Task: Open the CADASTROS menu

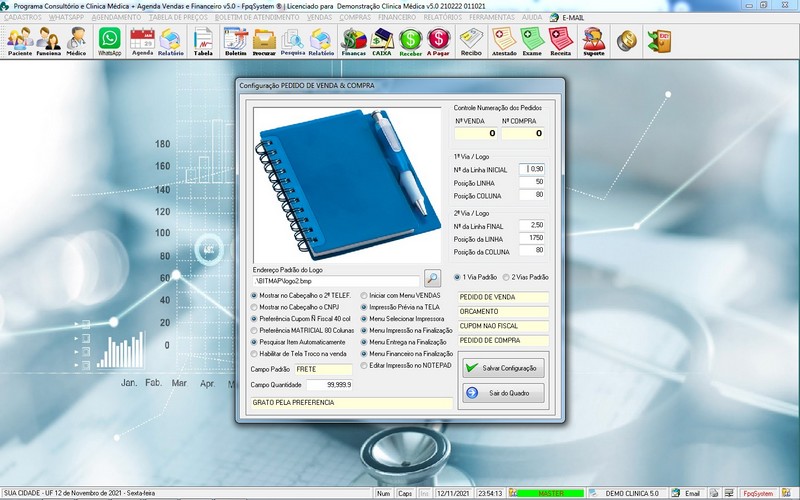Action: tap(22, 17)
